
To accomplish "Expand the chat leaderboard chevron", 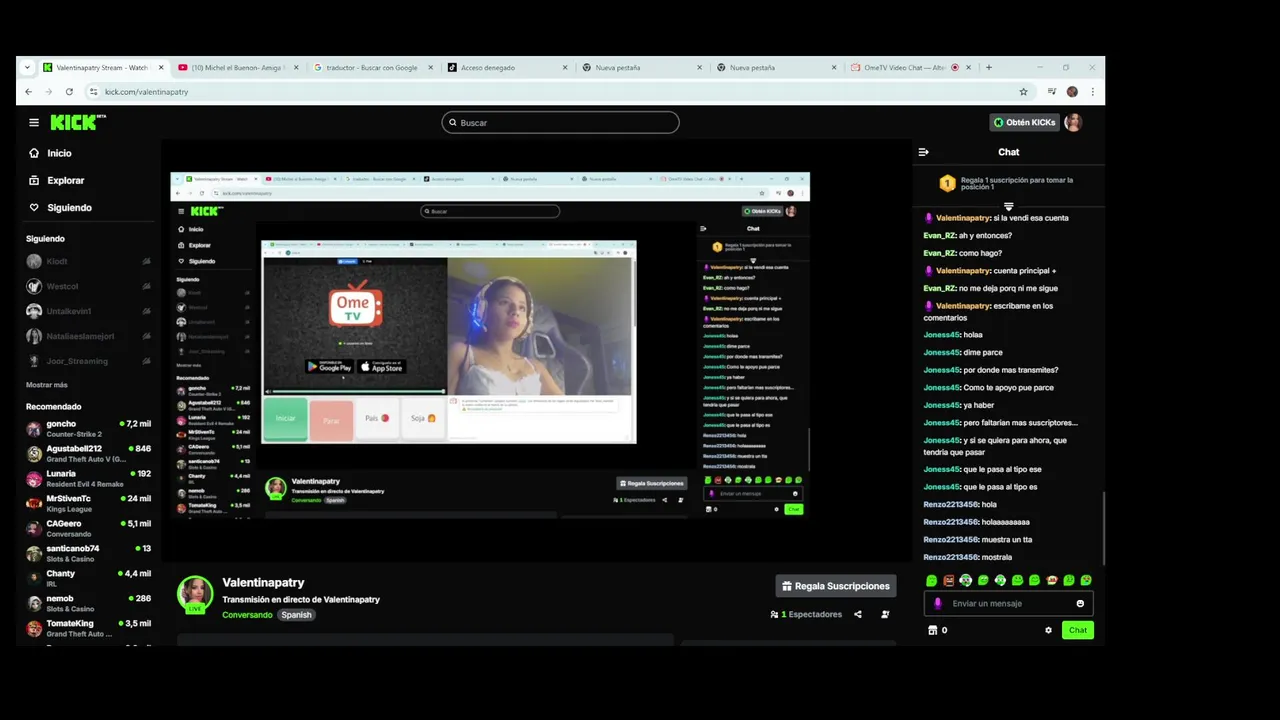I will [x=1008, y=207].
